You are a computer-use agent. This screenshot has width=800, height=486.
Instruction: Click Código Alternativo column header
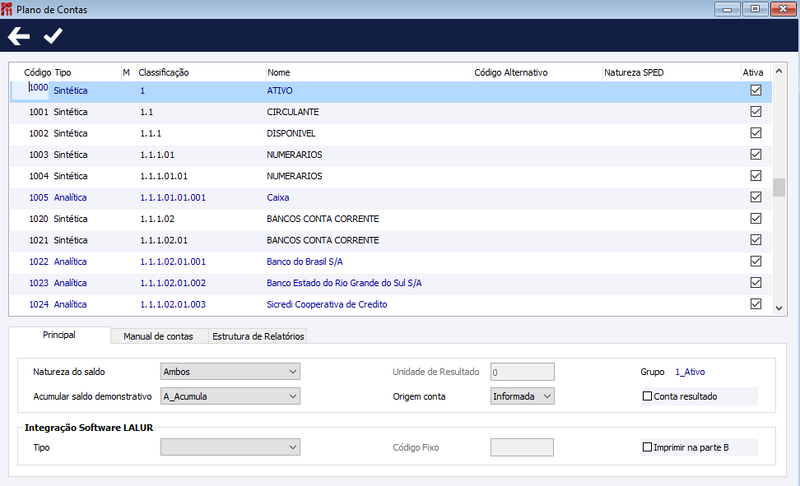click(511, 72)
